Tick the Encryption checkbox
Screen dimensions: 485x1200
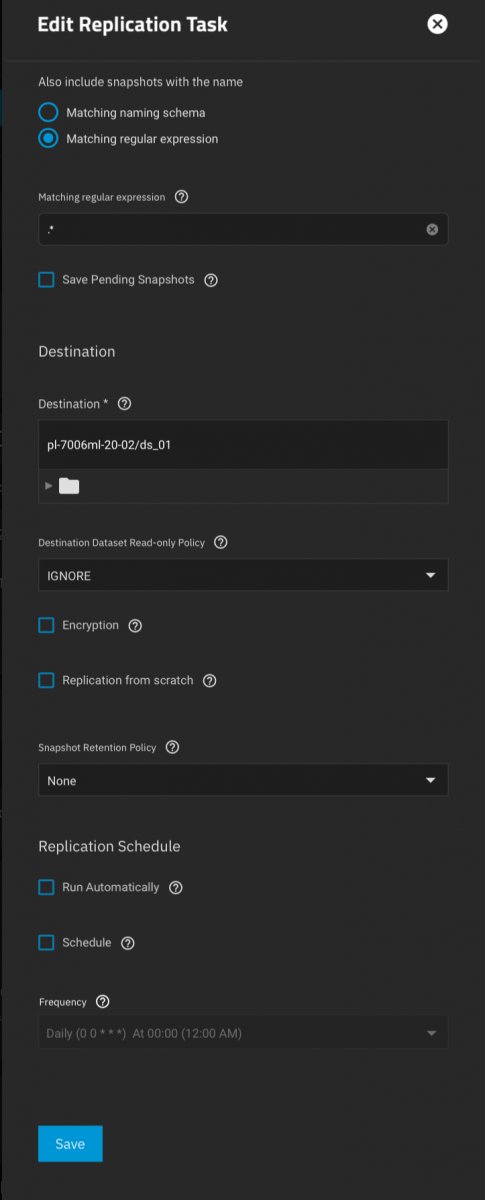(46, 625)
